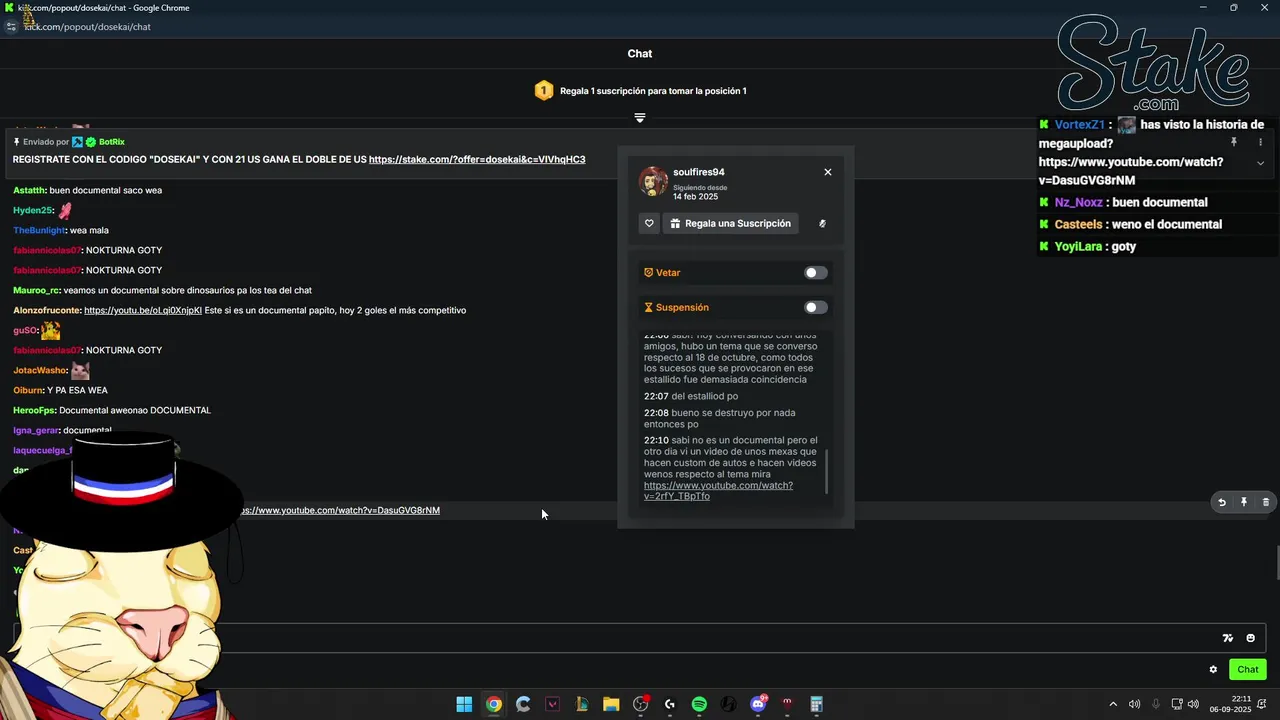This screenshot has width=1280, height=720.
Task: Click pin icon in VortexZ1 overlay message
Action: tap(1234, 143)
